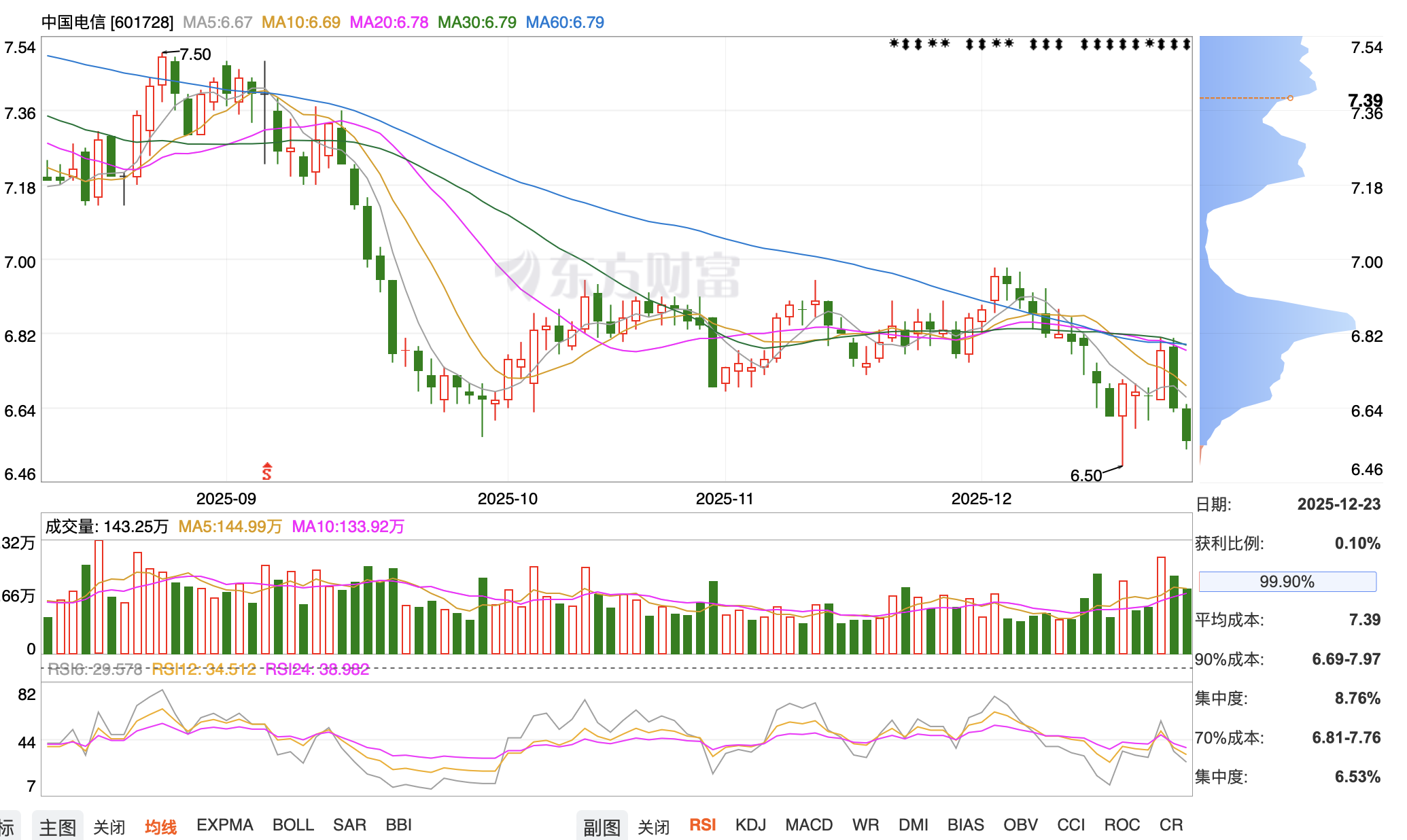Screen dimensions: 1407x840
Task: Click the 标 button at bottom left
Action: tap(7, 826)
